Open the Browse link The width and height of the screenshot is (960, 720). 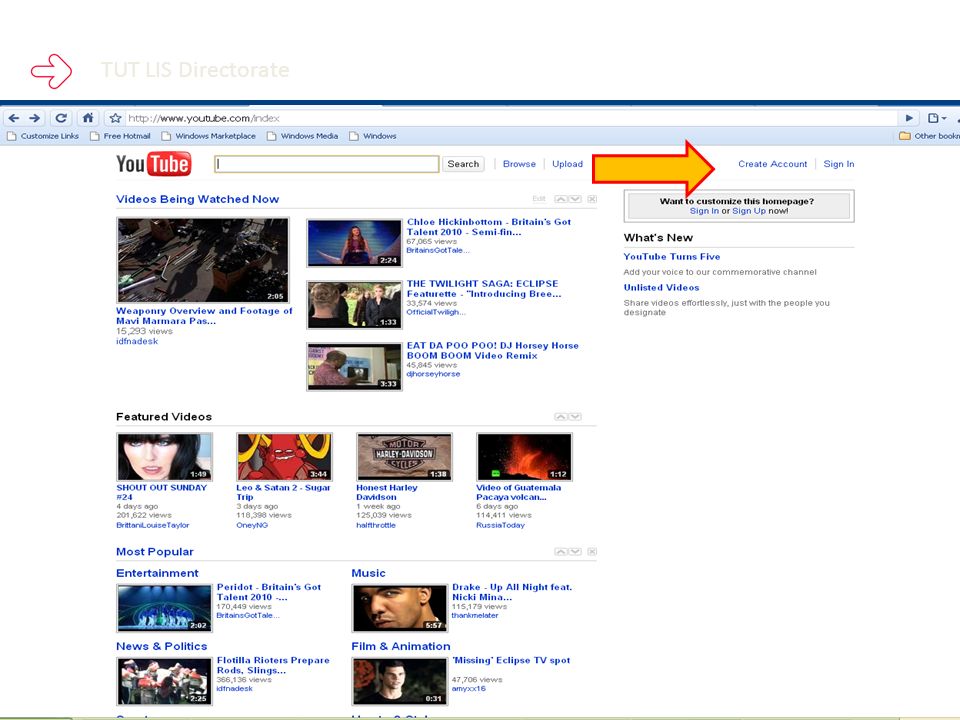coord(519,164)
